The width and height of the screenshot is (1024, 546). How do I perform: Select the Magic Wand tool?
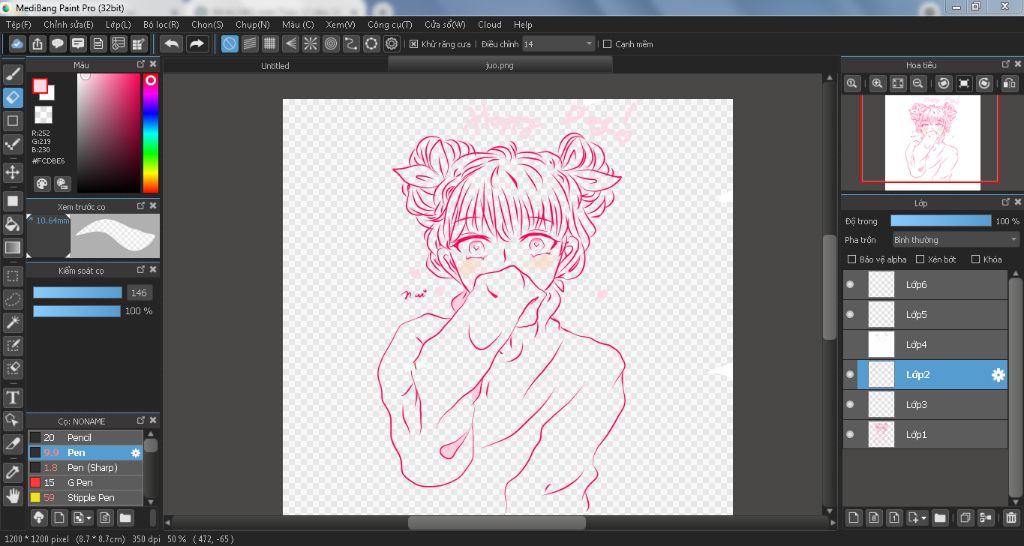point(13,322)
